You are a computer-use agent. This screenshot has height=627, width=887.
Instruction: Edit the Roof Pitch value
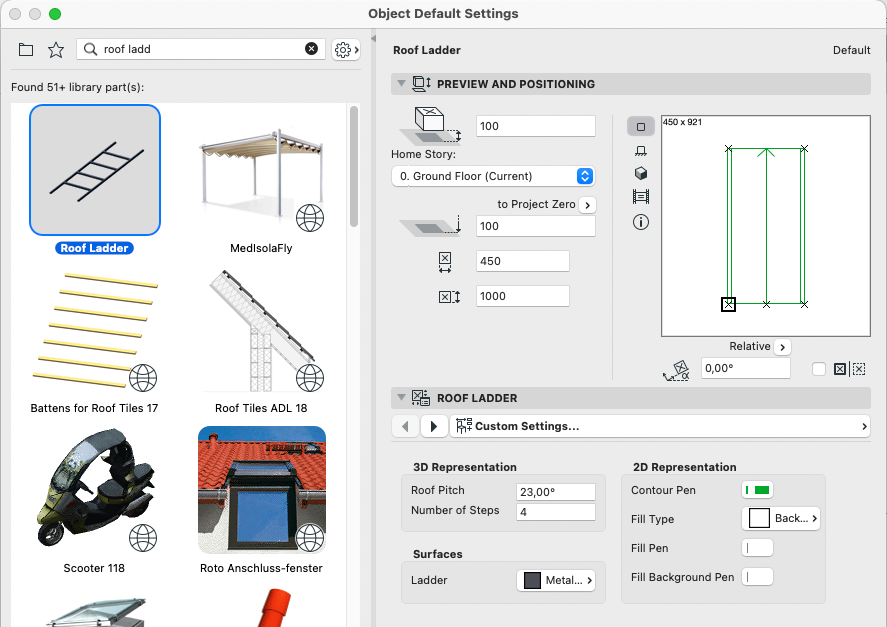556,492
